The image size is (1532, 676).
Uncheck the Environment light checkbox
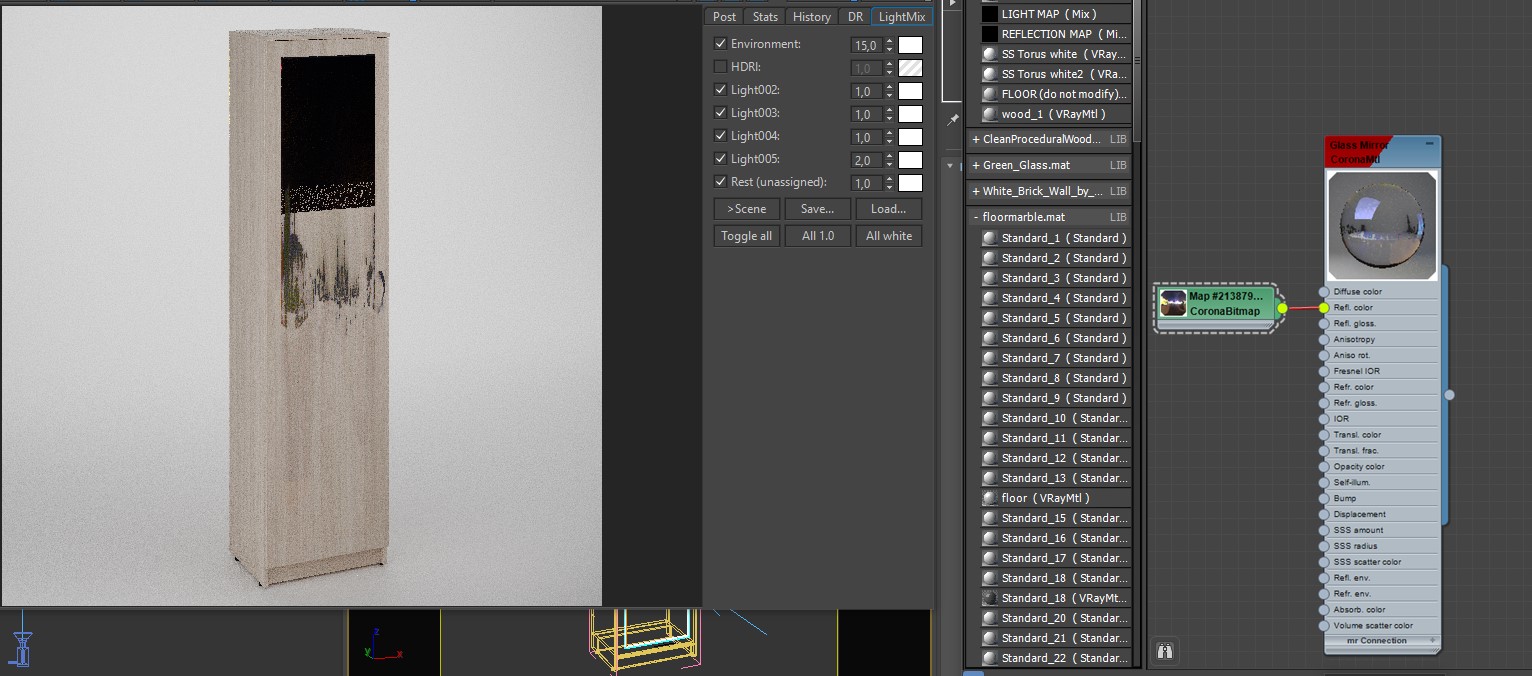point(720,44)
